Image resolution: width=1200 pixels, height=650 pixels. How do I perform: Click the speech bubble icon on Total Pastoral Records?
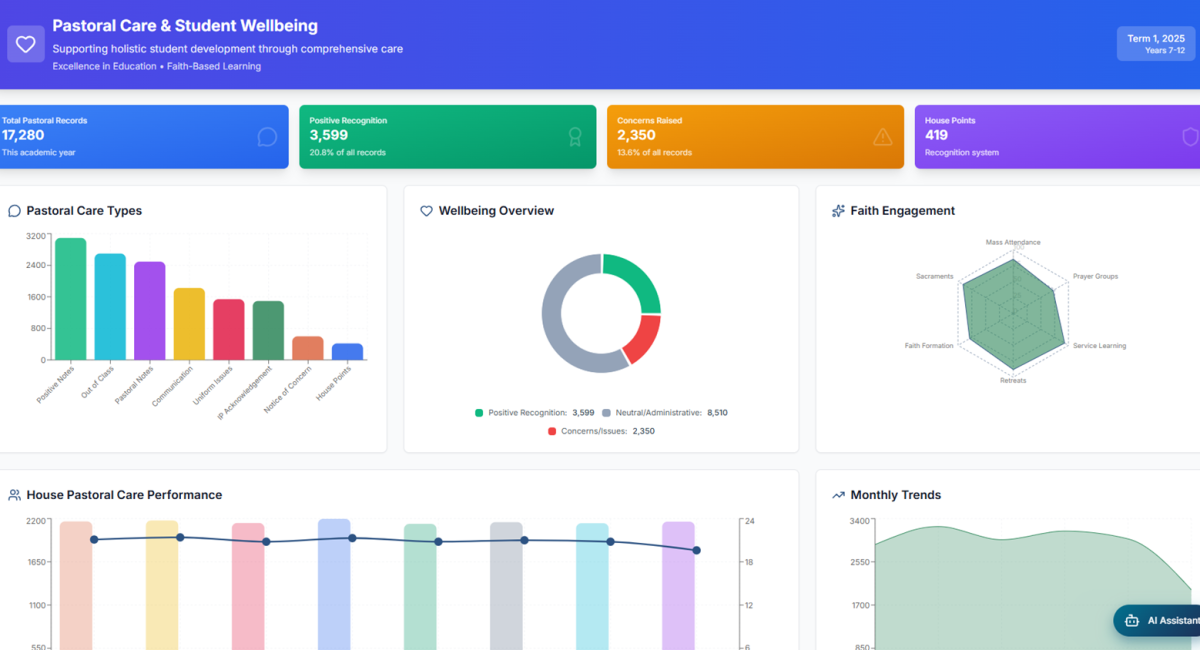[267, 137]
